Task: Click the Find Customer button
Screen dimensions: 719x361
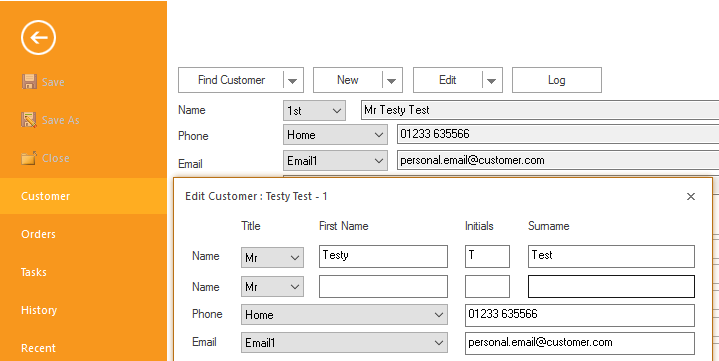Action: tap(231, 80)
